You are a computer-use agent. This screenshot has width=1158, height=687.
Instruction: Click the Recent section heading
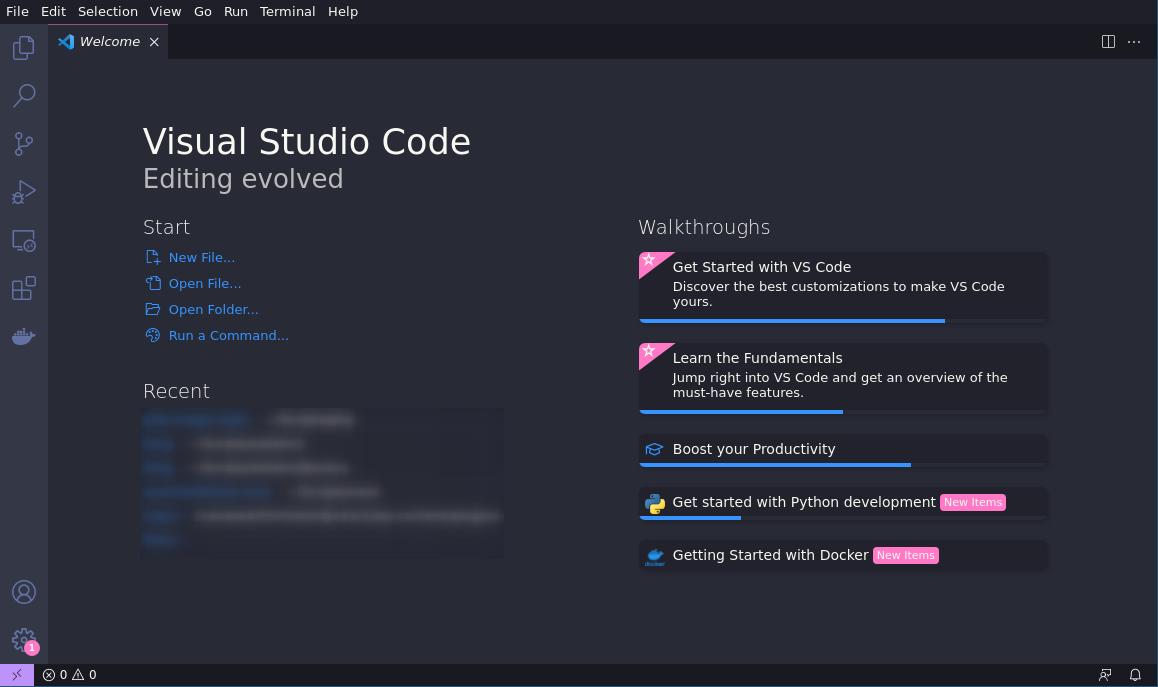(177, 391)
